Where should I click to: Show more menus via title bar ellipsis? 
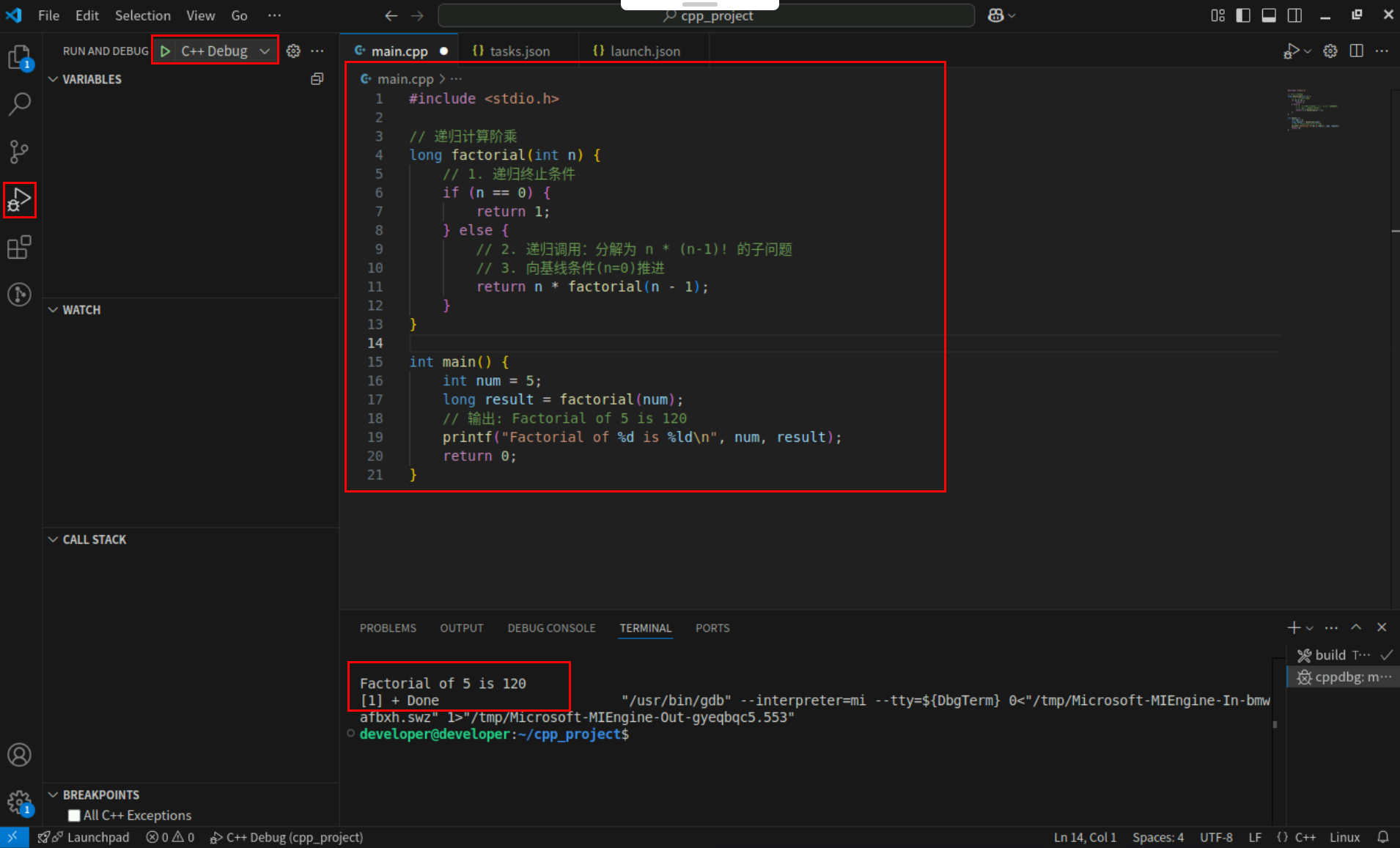pos(274,15)
